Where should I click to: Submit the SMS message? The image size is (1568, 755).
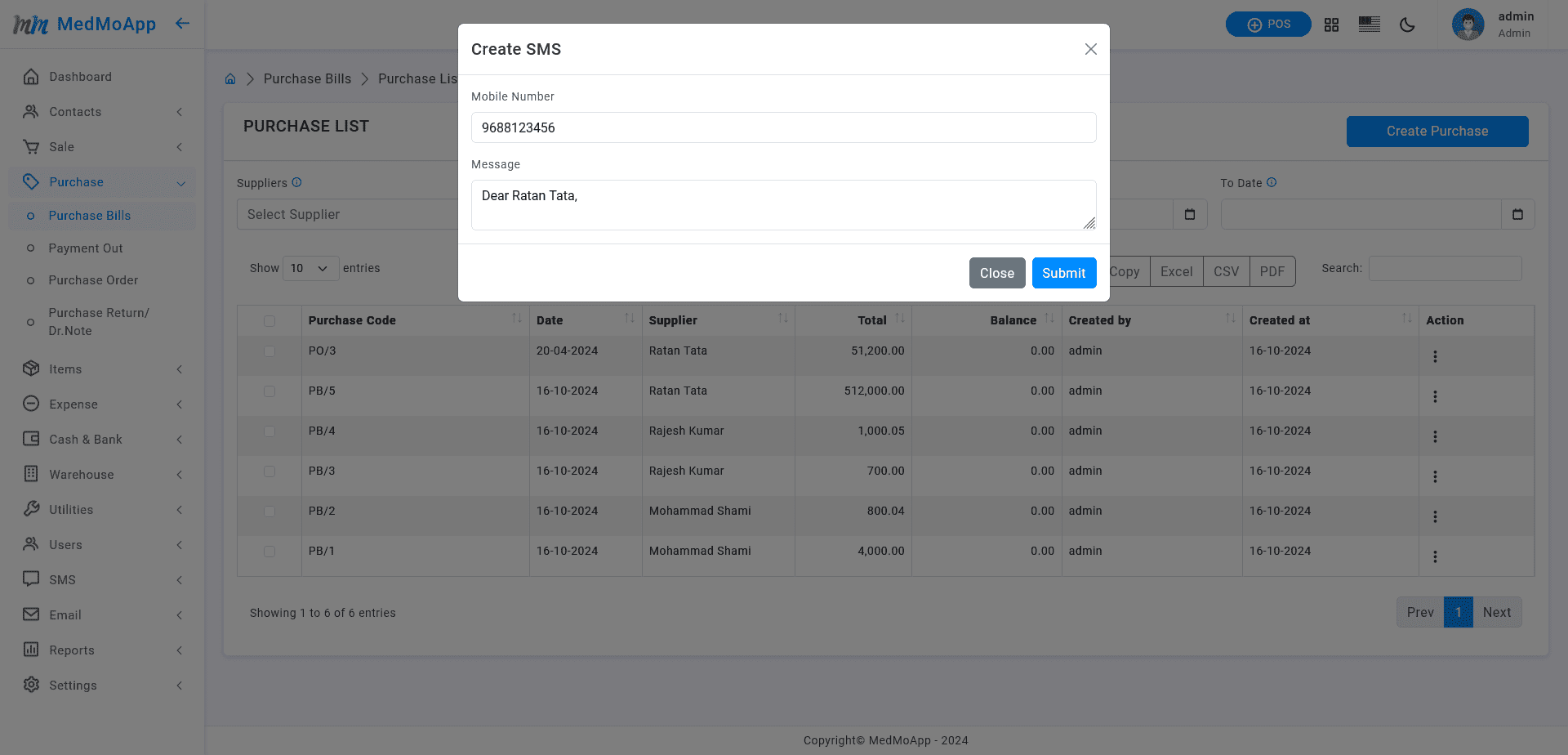point(1063,273)
